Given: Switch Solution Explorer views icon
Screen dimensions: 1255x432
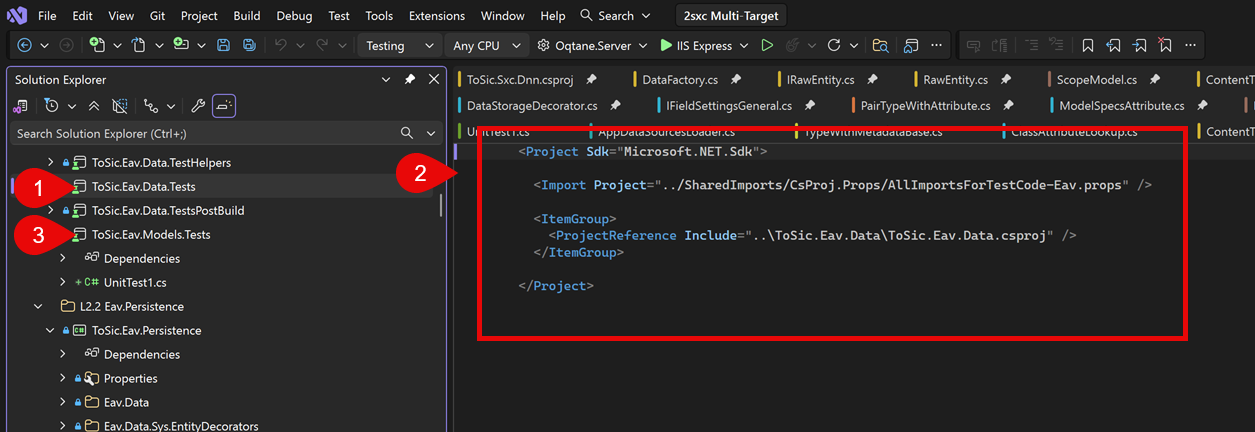Looking at the screenshot, I should pyautogui.click(x=21, y=105).
